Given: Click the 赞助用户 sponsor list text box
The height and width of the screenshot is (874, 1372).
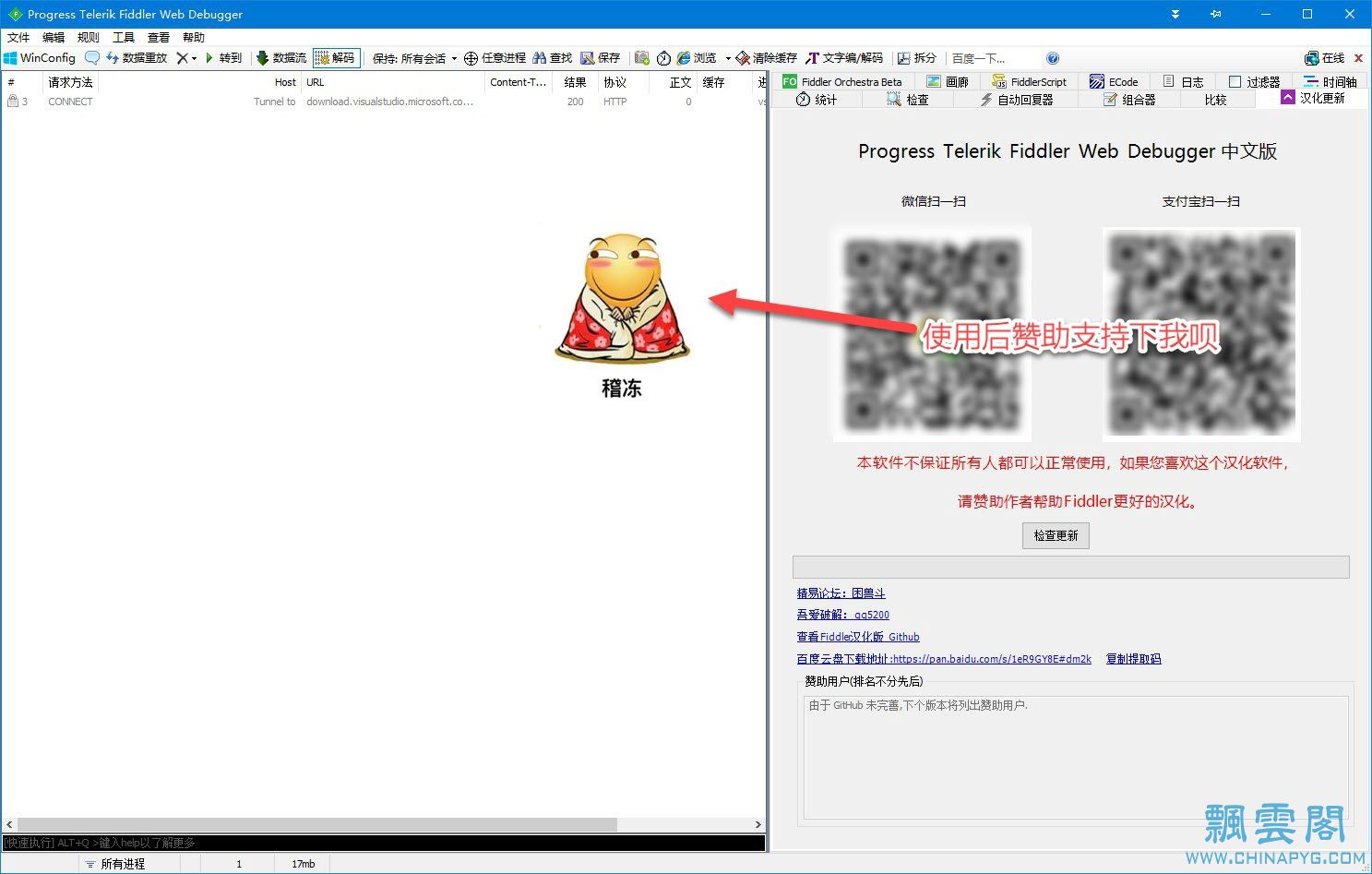Looking at the screenshot, I should coord(1076,757).
